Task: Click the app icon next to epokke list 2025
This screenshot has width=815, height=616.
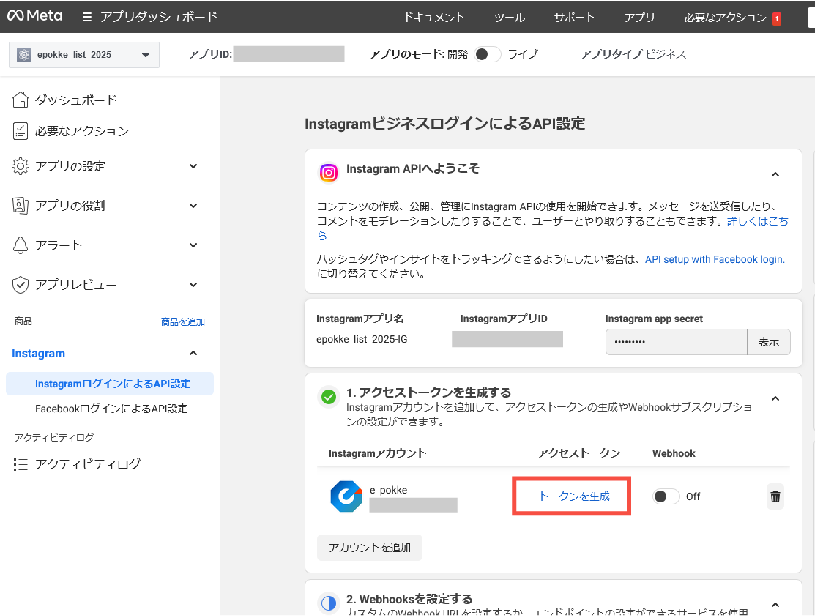Action: pos(24,55)
